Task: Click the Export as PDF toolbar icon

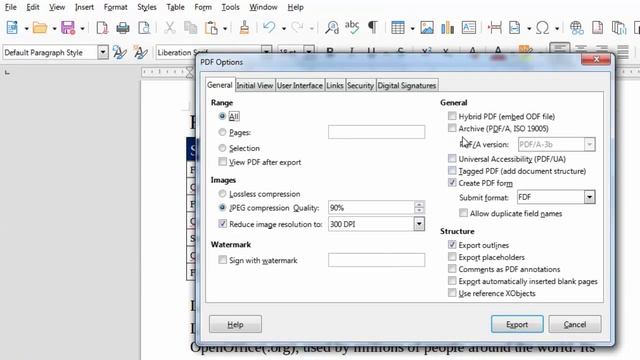Action: point(102,28)
